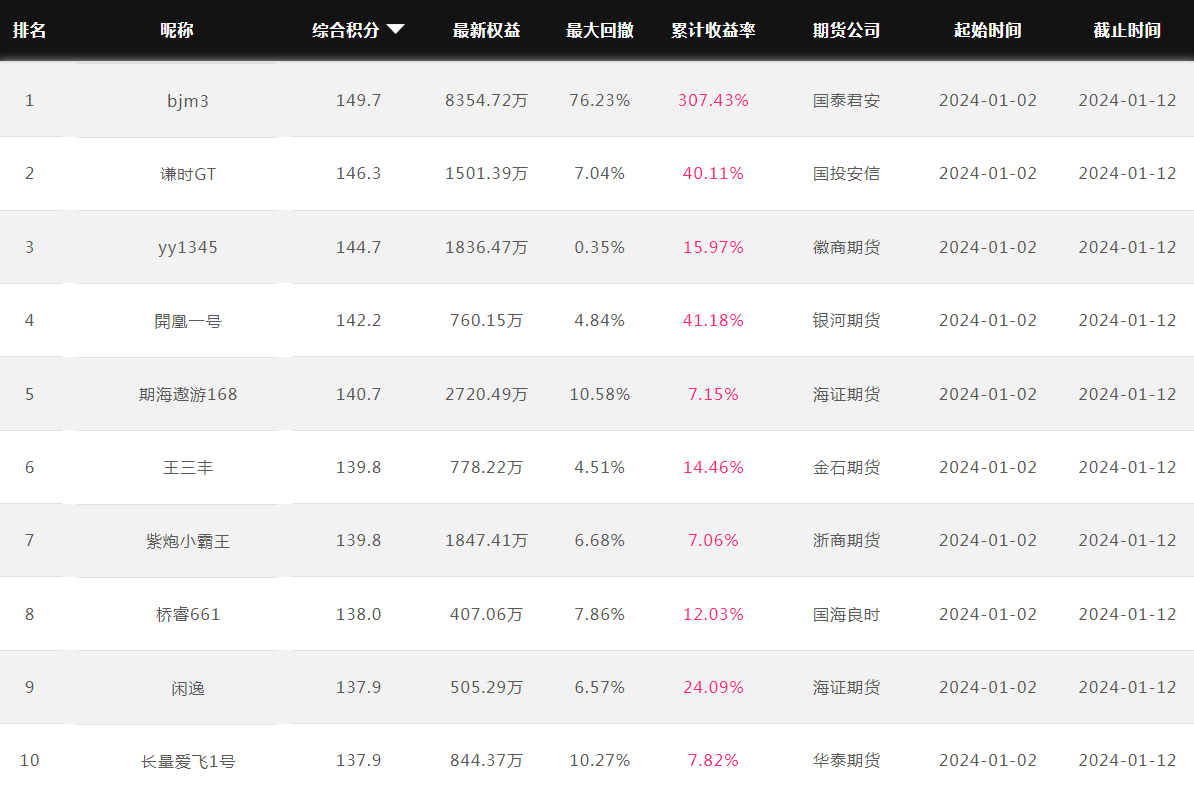Click the 76.23% drawdown cell
The image size is (1194, 795).
pyautogui.click(x=599, y=101)
